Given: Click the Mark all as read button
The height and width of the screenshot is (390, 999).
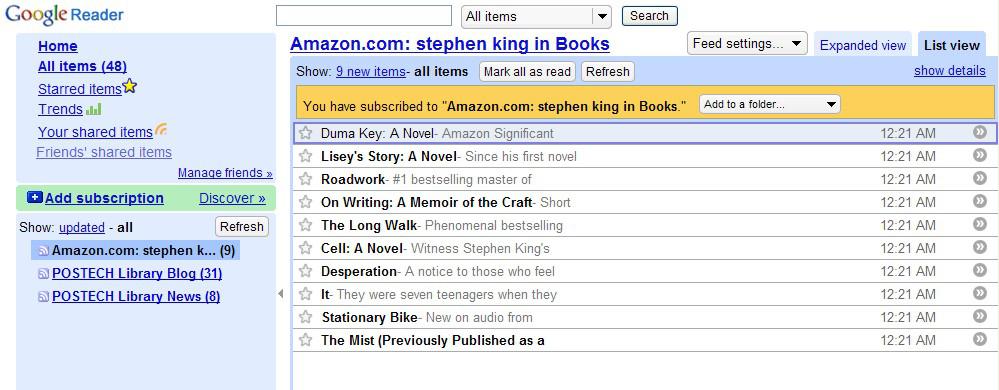Looking at the screenshot, I should pyautogui.click(x=527, y=71).
